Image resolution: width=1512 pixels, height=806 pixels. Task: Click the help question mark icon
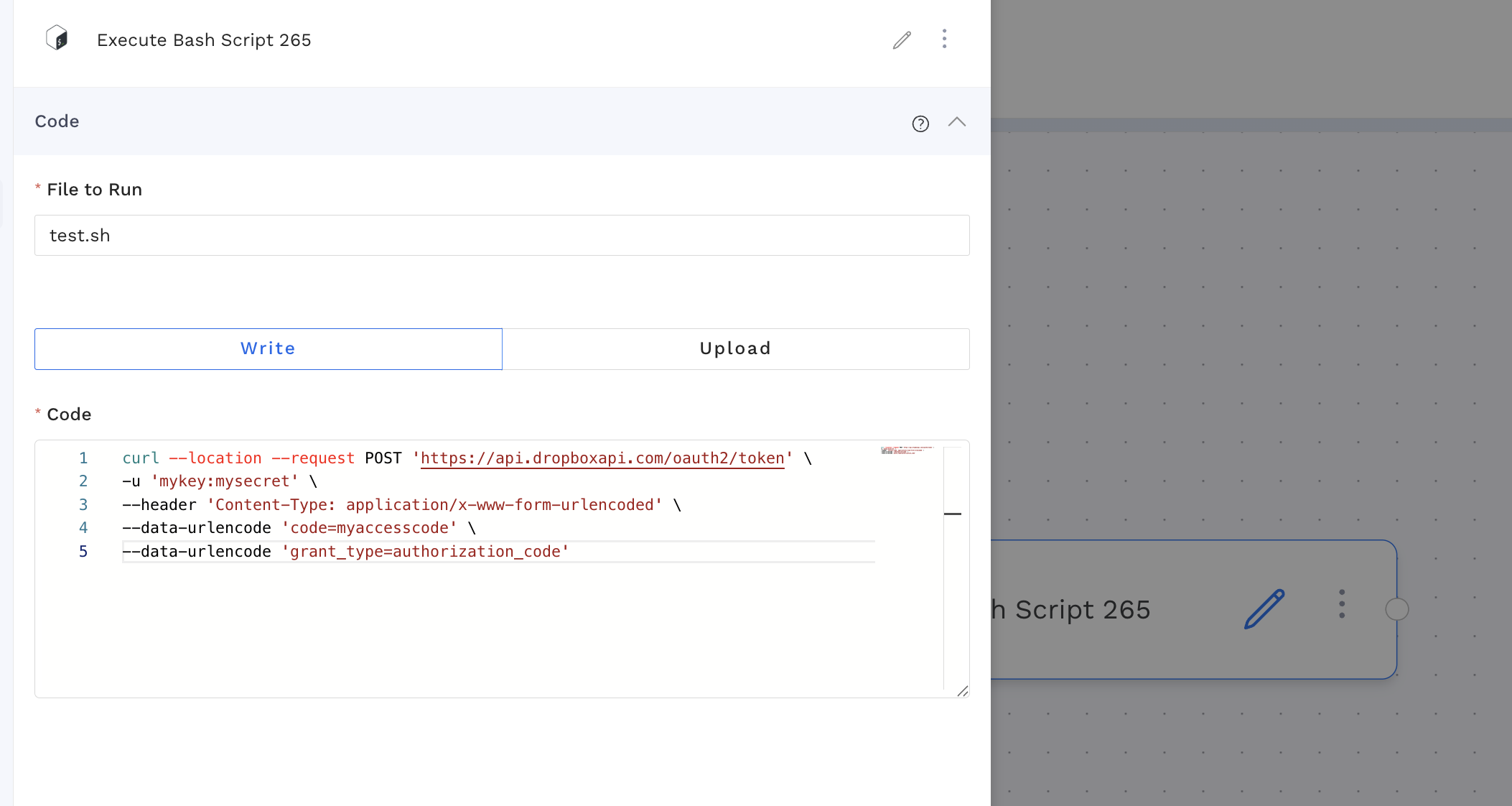coord(920,124)
